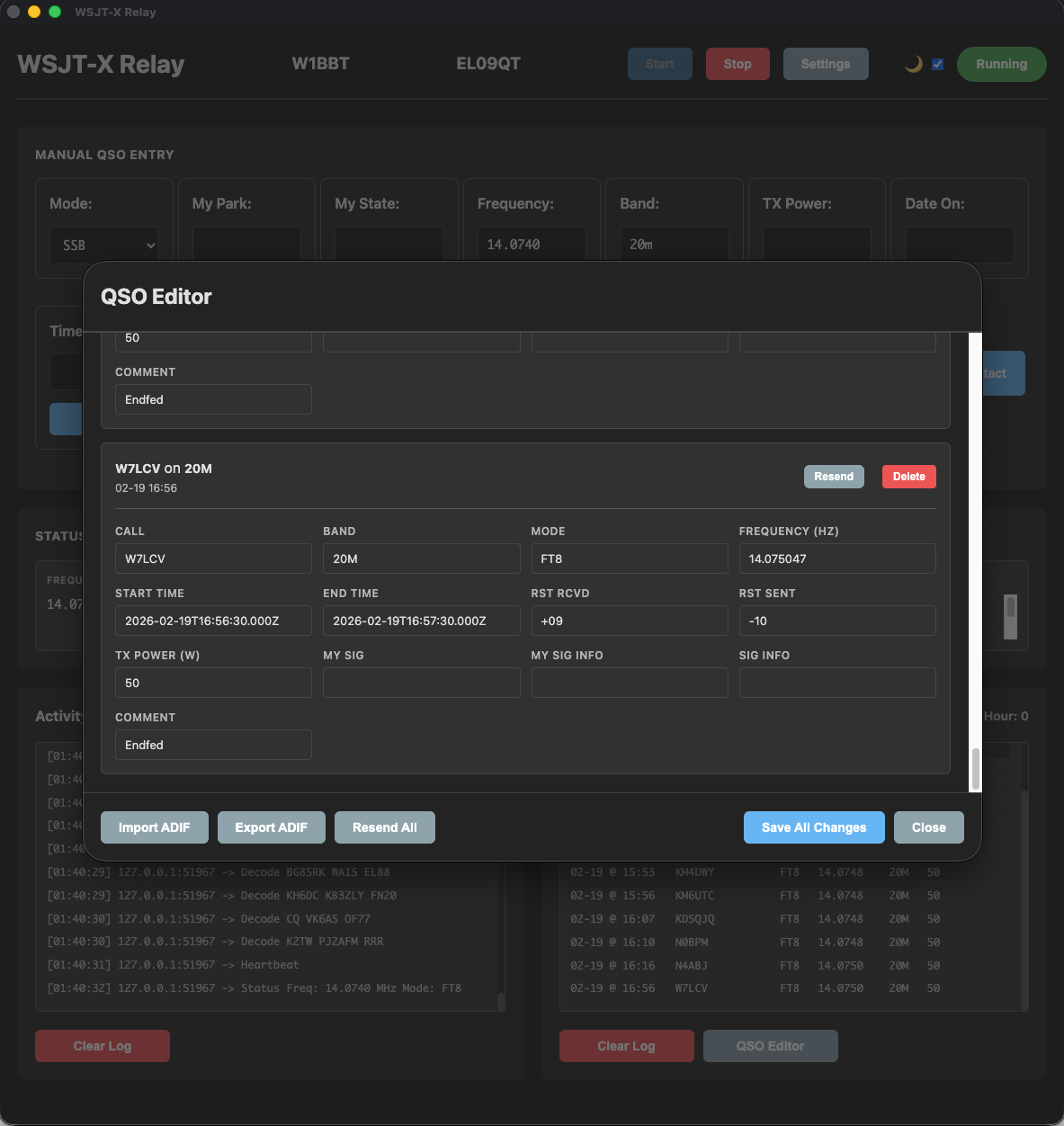1064x1126 pixels.
Task: Save All Changes in the QSO Editor
Action: (813, 827)
